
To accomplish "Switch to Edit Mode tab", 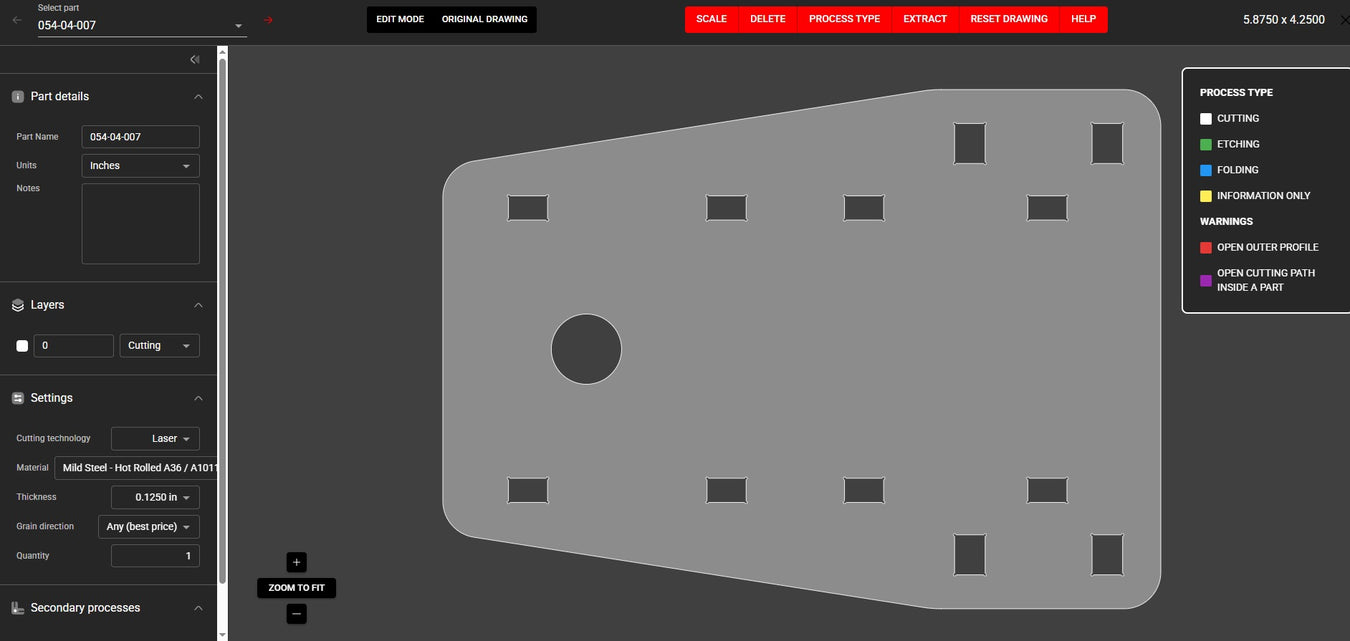I will pos(400,20).
